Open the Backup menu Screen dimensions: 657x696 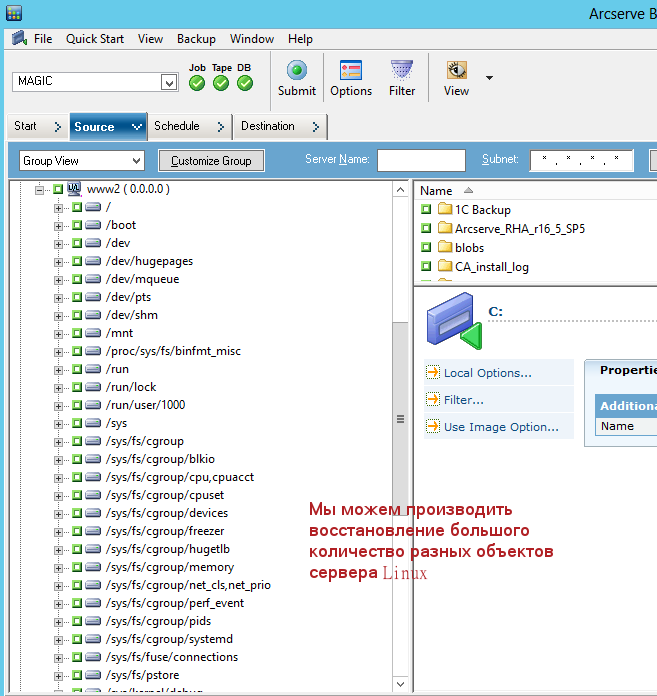click(196, 39)
